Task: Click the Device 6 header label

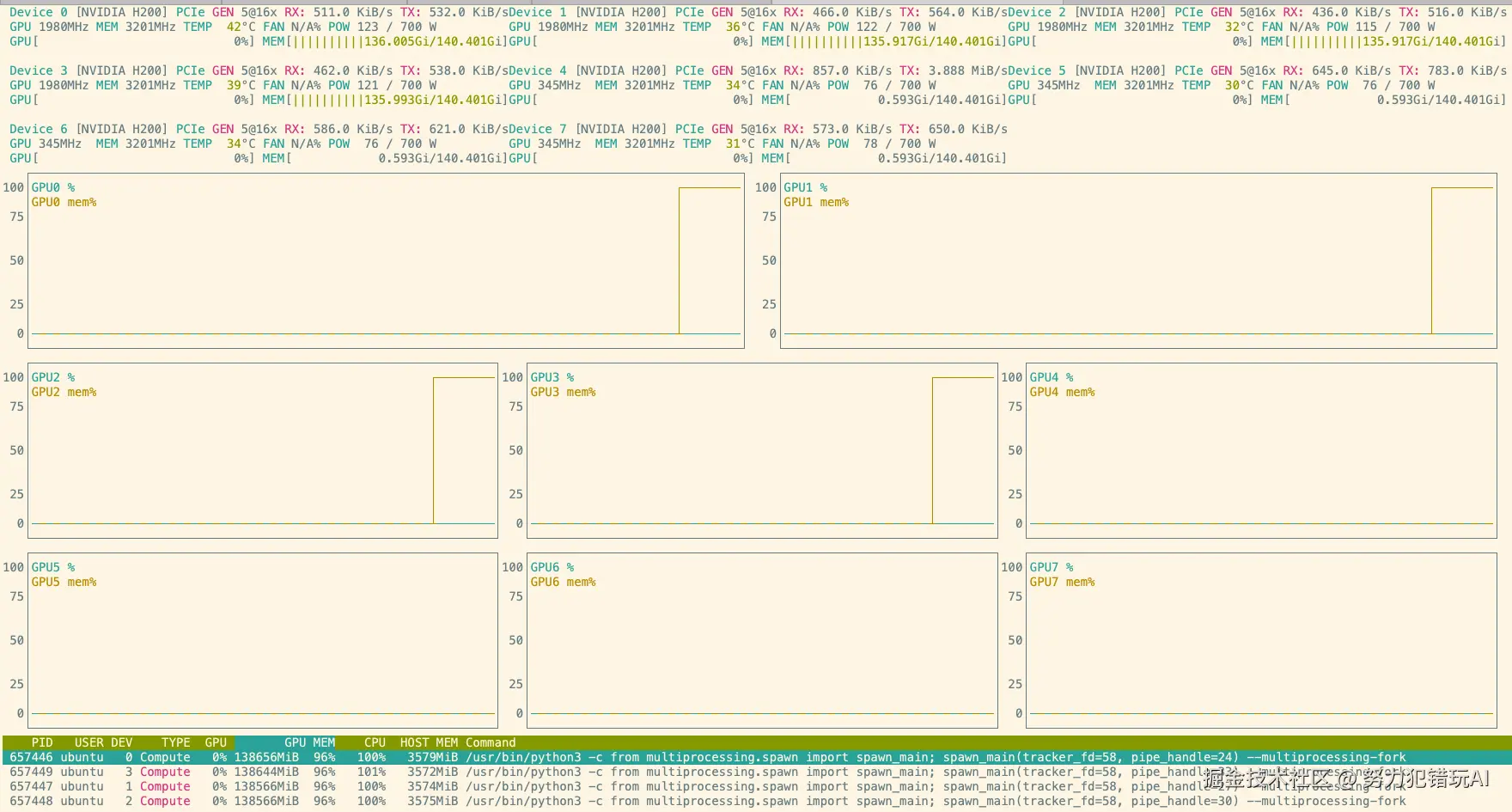Action: [x=39, y=129]
